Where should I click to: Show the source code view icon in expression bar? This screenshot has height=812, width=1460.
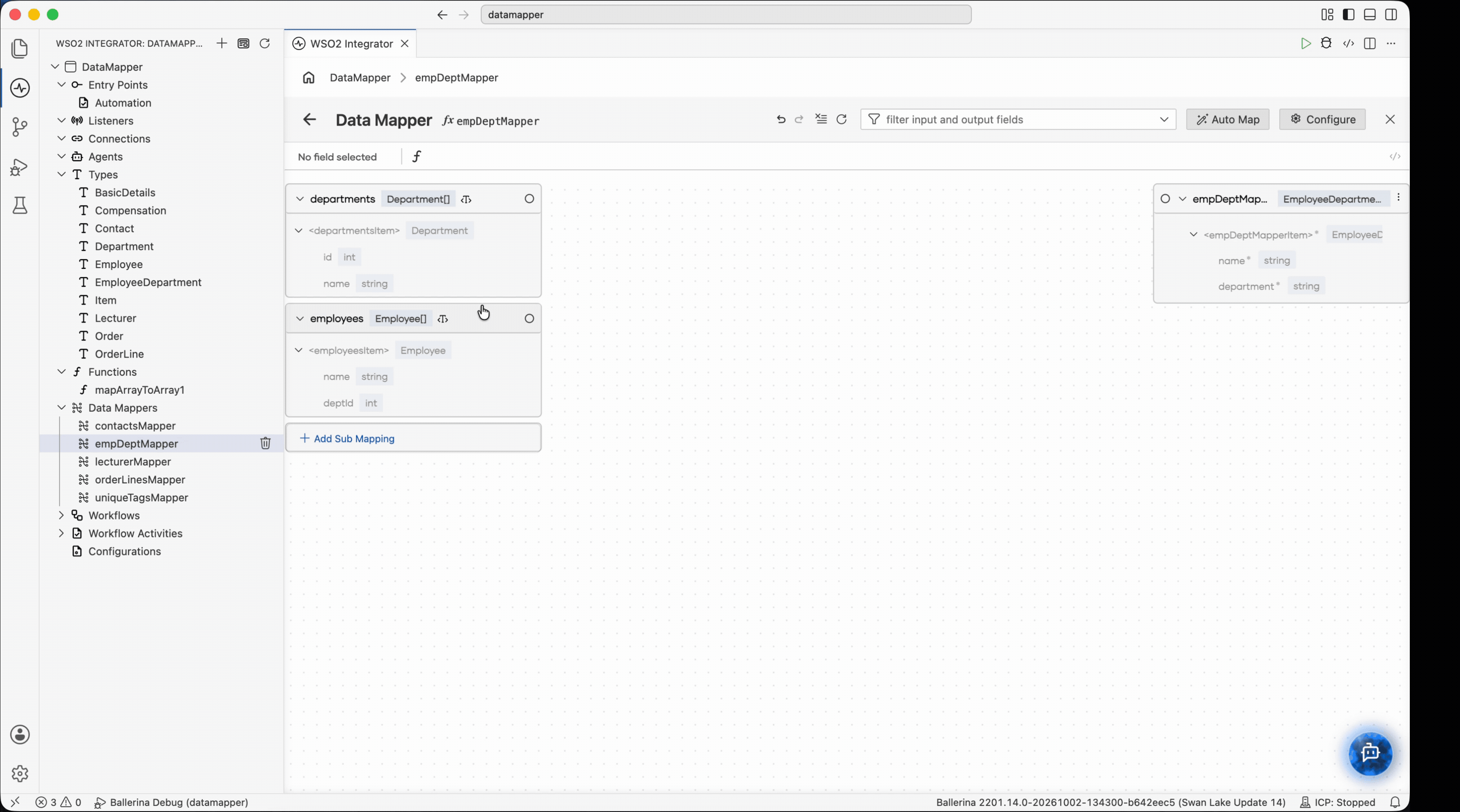[x=1395, y=156]
